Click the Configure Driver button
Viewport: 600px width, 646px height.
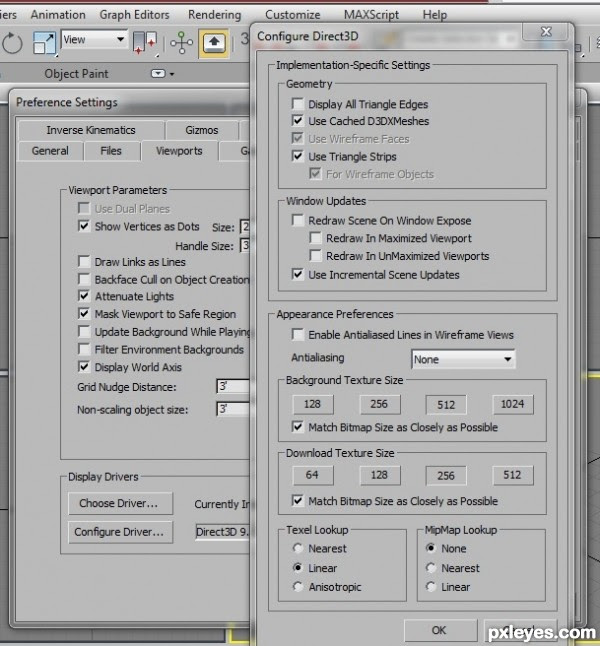click(120, 532)
